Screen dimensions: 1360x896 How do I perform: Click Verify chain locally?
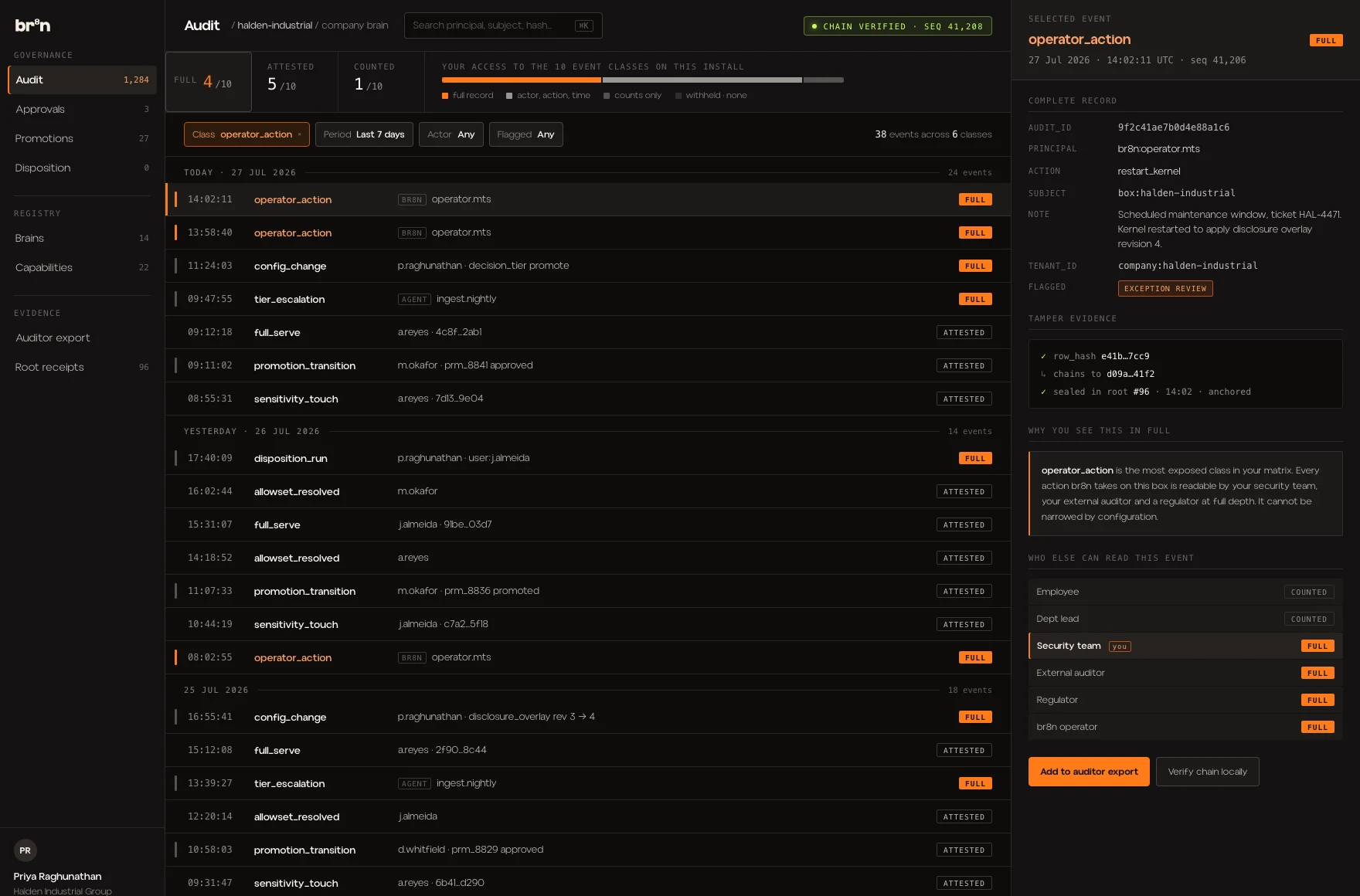(x=1207, y=772)
